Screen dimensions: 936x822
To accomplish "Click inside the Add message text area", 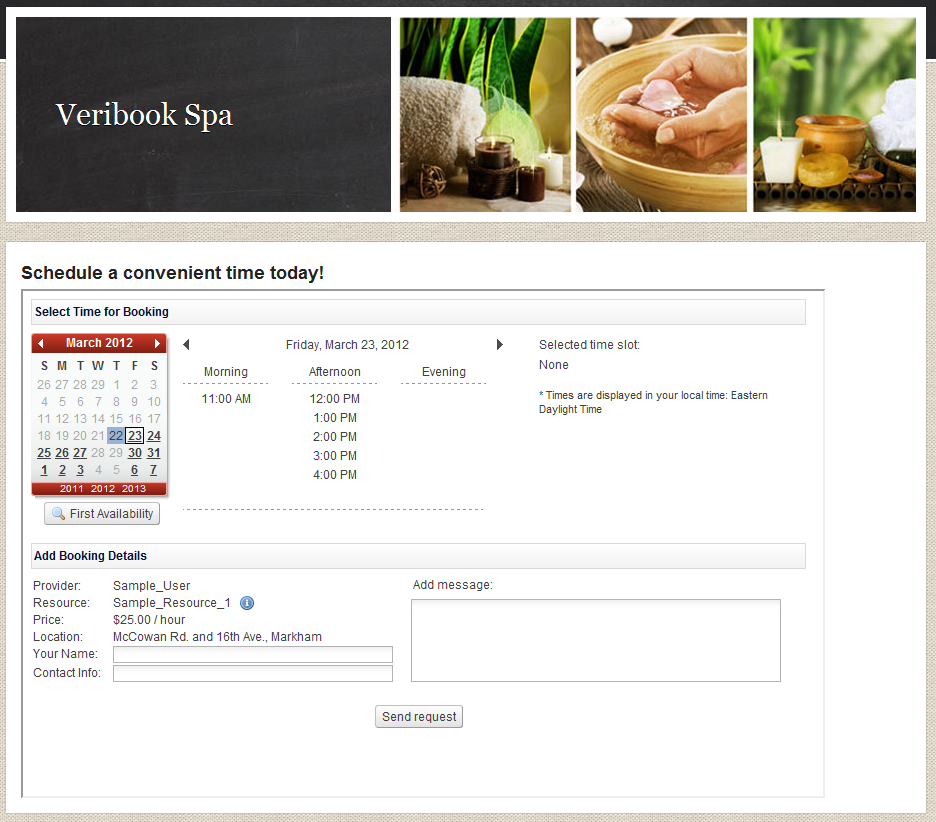I will [596, 641].
